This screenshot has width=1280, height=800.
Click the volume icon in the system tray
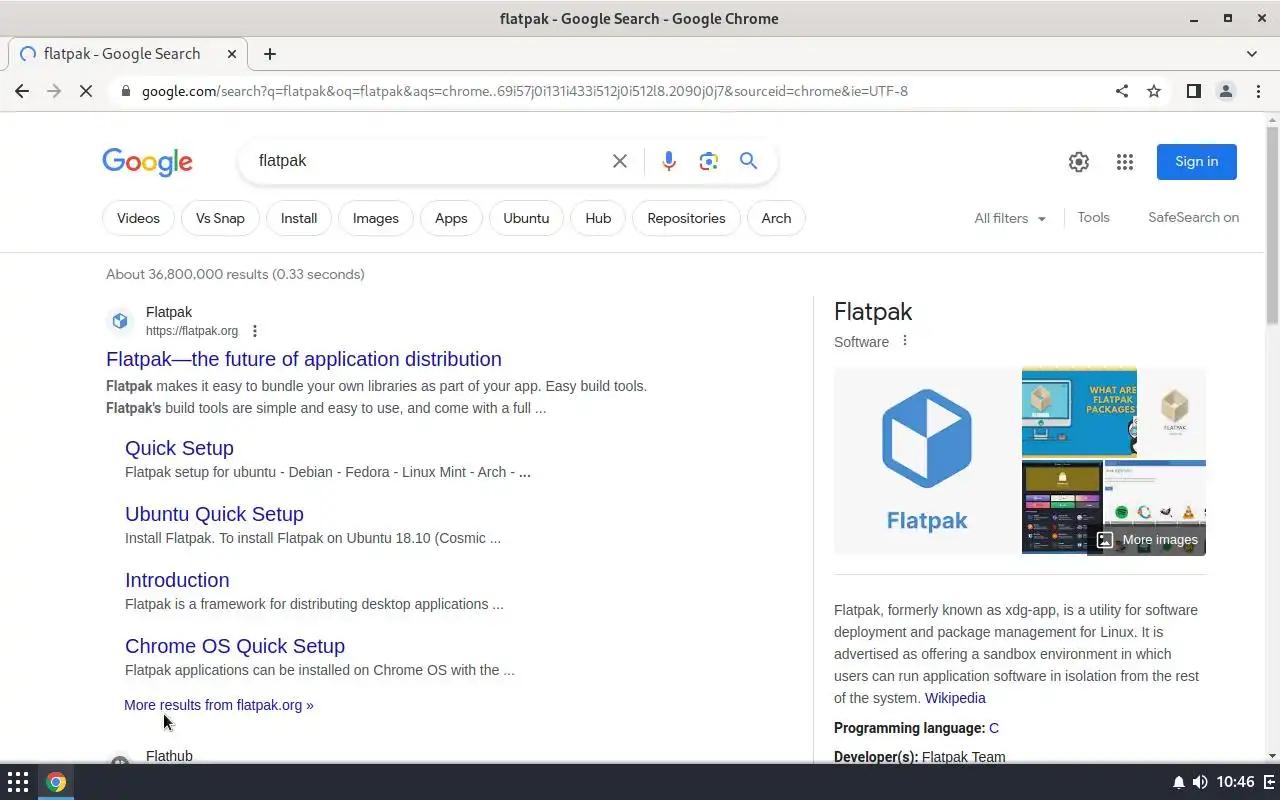(1200, 782)
